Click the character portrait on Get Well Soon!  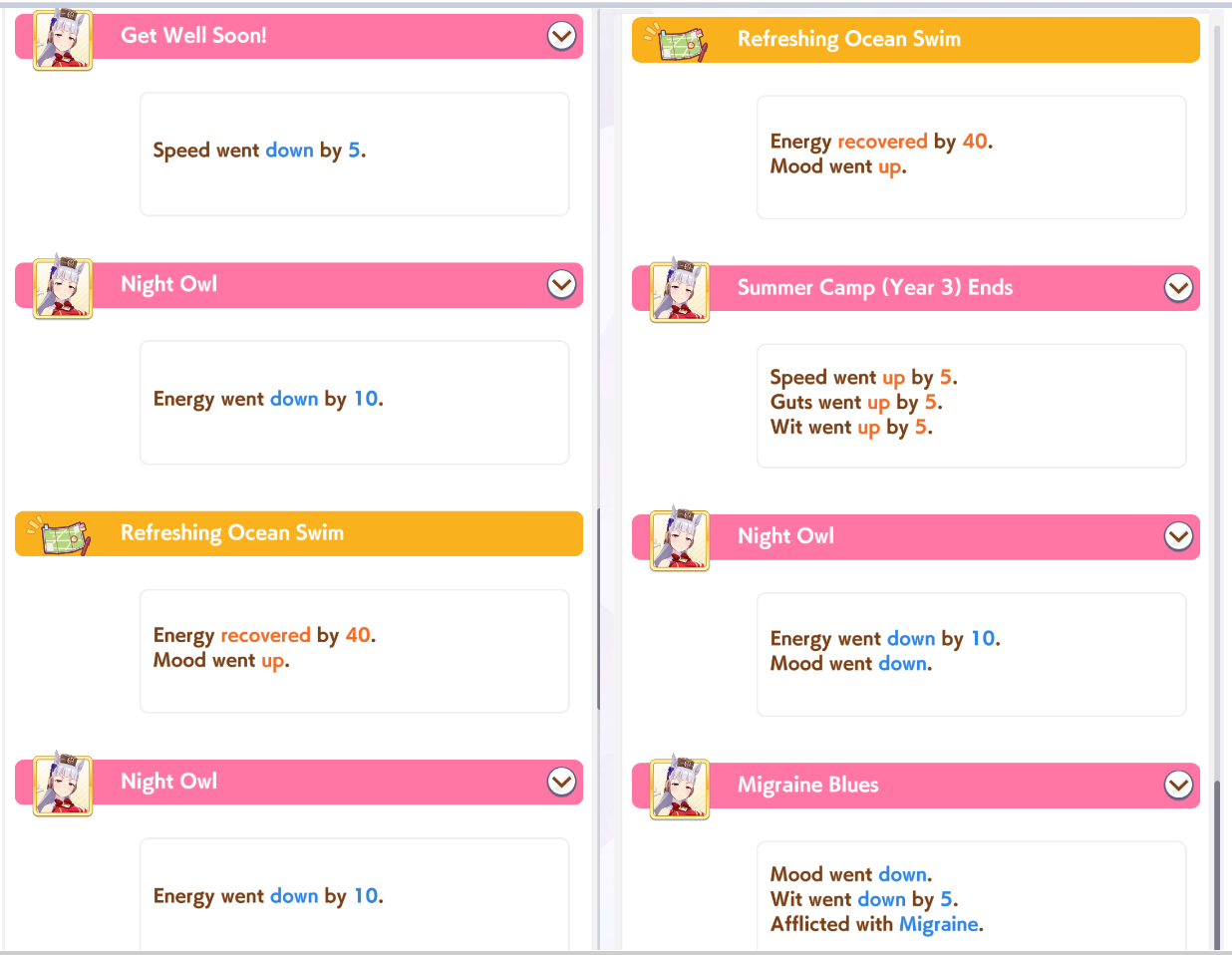tap(63, 40)
